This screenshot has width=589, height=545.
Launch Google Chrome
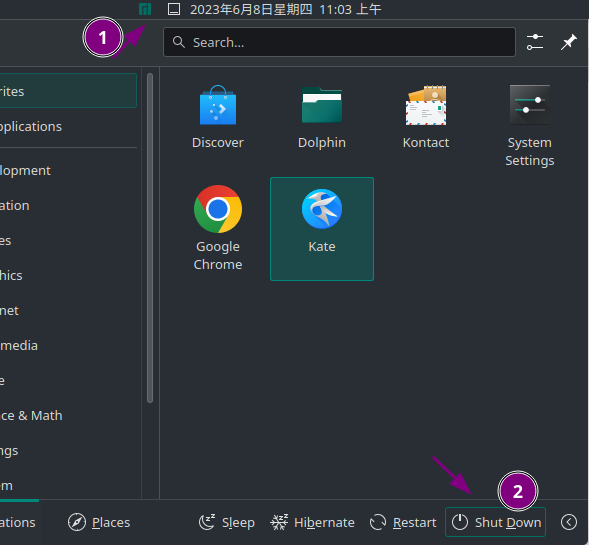click(x=218, y=228)
